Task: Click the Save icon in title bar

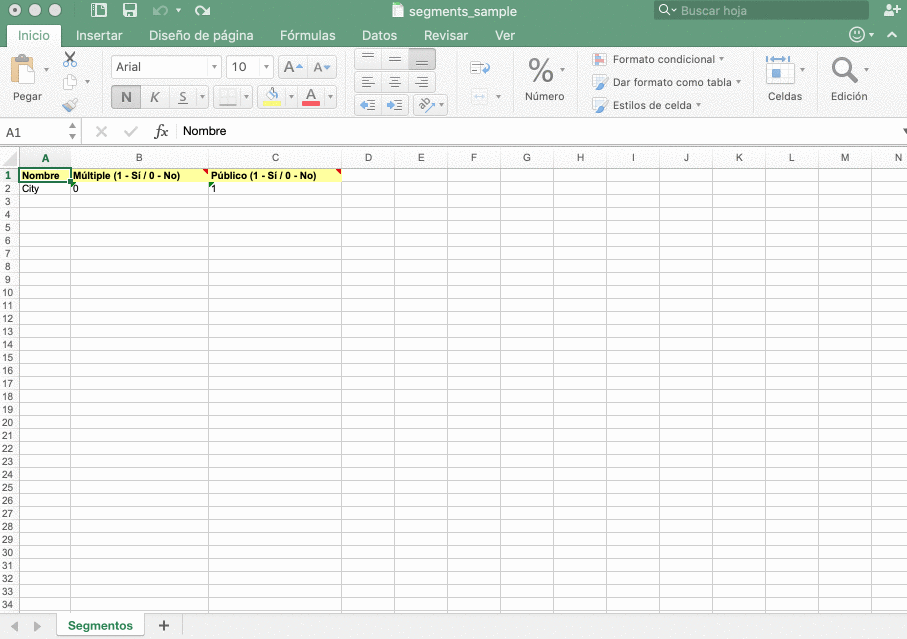Action: coord(130,10)
